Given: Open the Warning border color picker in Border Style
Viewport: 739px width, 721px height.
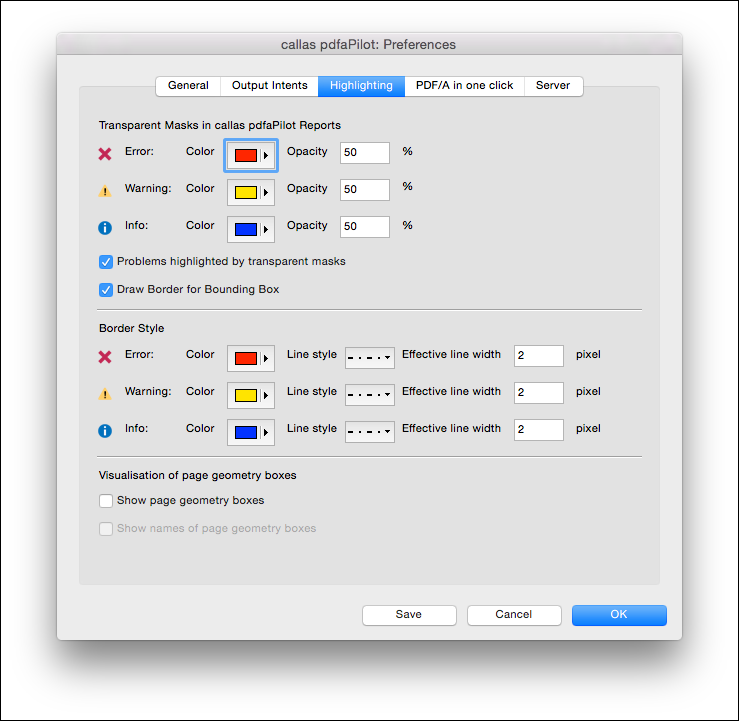Looking at the screenshot, I should coord(251,395).
